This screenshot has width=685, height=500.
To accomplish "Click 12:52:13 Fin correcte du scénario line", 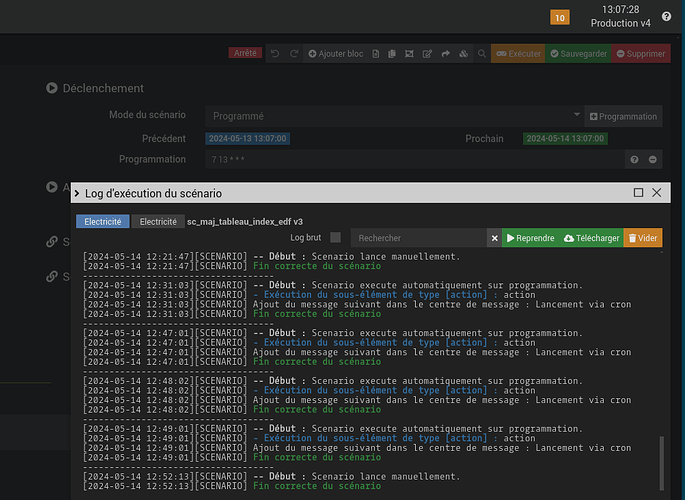I will (232, 486).
